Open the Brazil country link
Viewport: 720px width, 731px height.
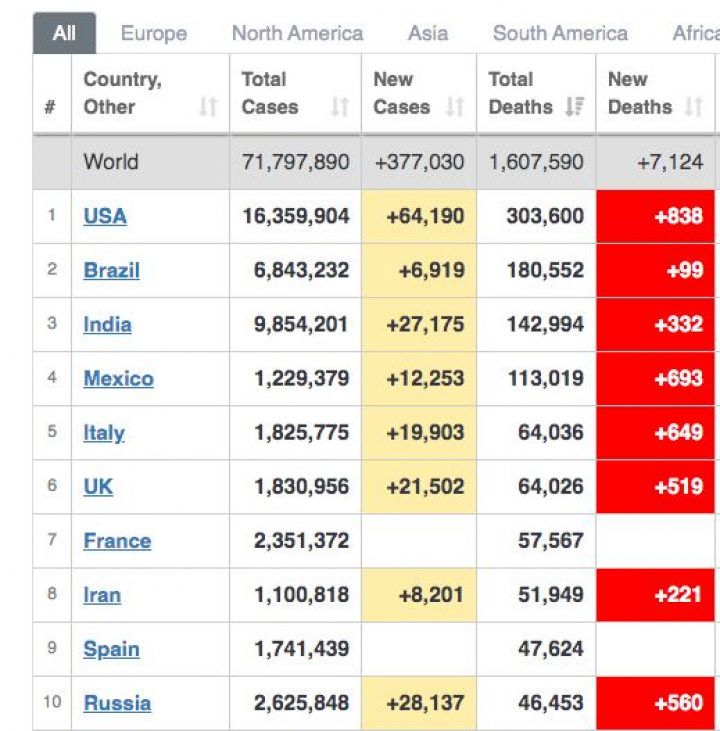point(111,270)
